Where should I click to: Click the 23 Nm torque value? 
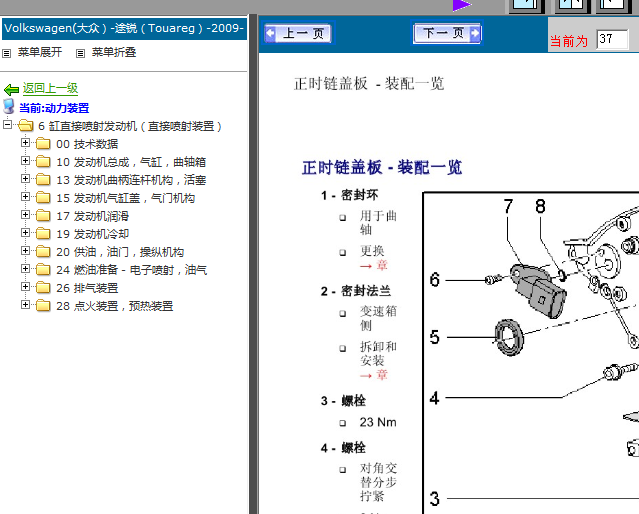pos(378,422)
